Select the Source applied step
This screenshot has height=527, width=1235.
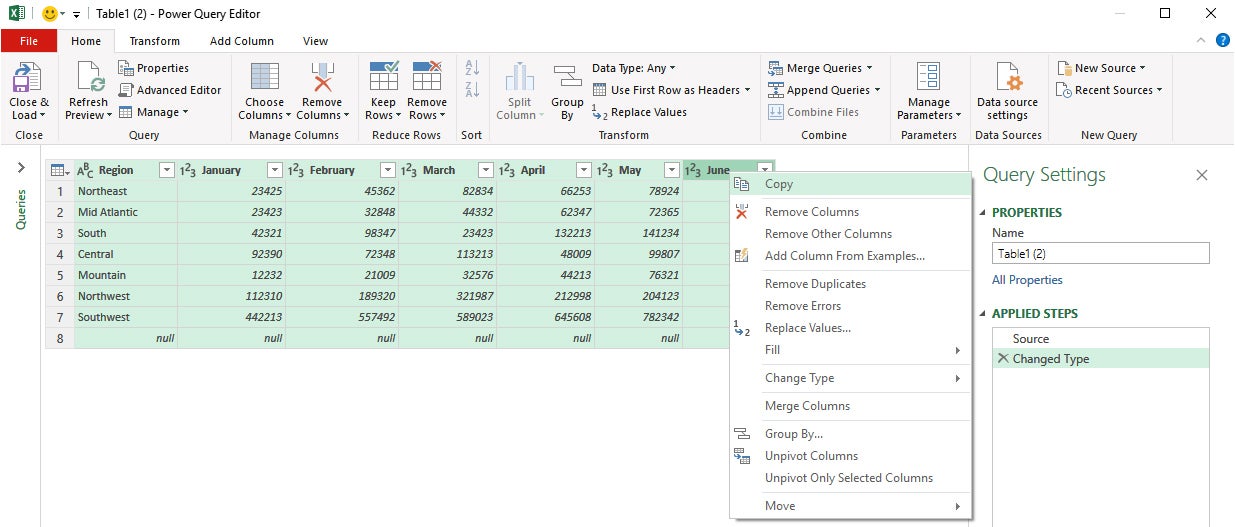tap(1101, 339)
